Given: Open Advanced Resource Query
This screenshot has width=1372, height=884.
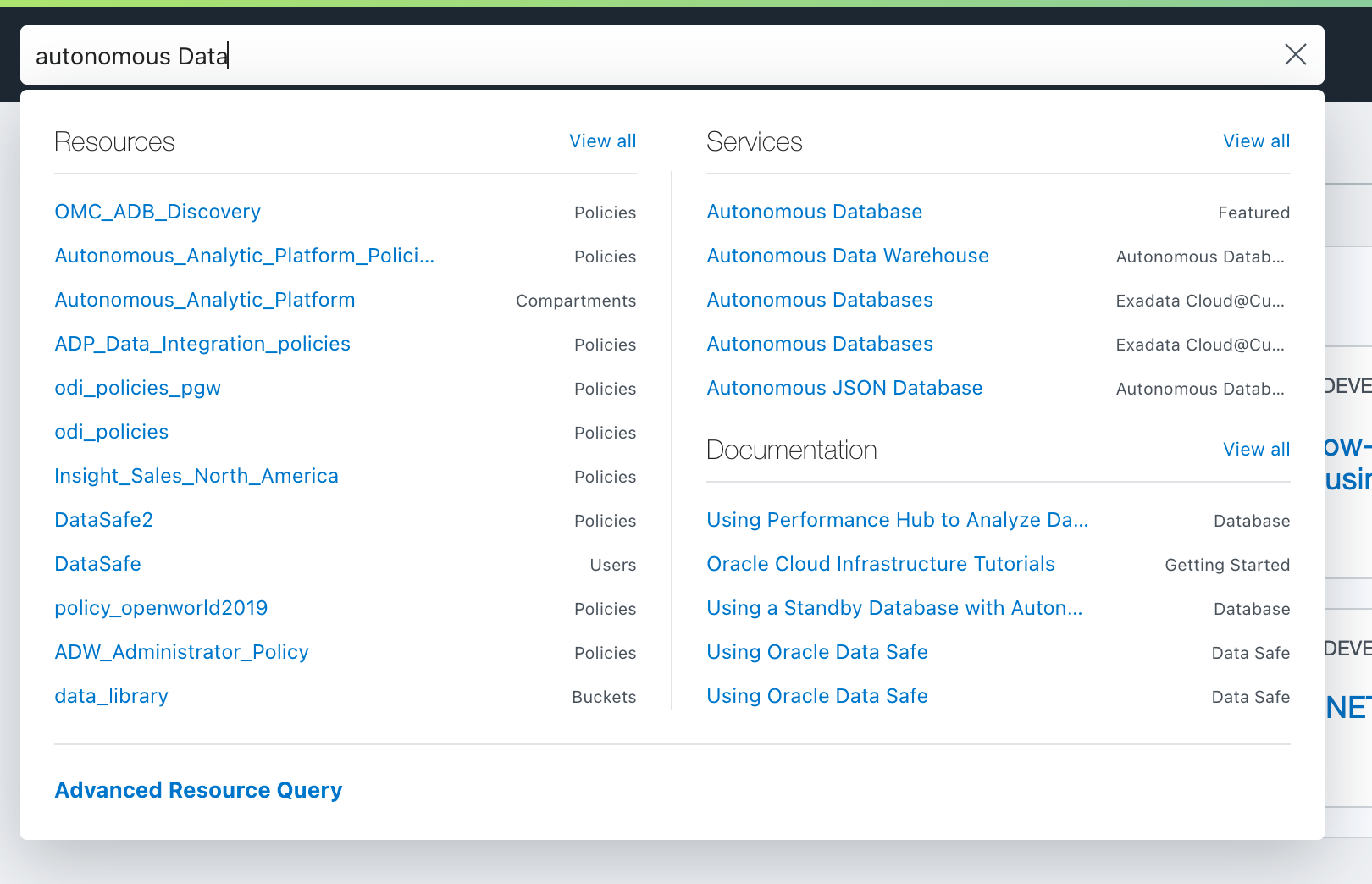Looking at the screenshot, I should (x=198, y=790).
